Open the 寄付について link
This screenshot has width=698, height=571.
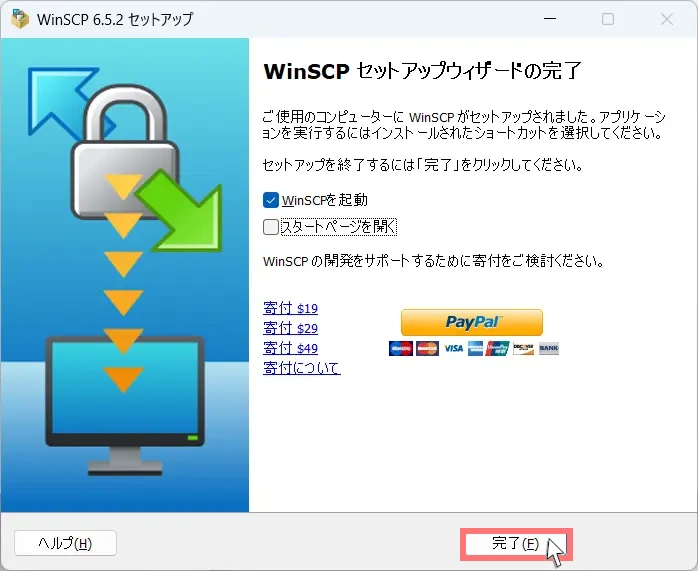[x=302, y=368]
